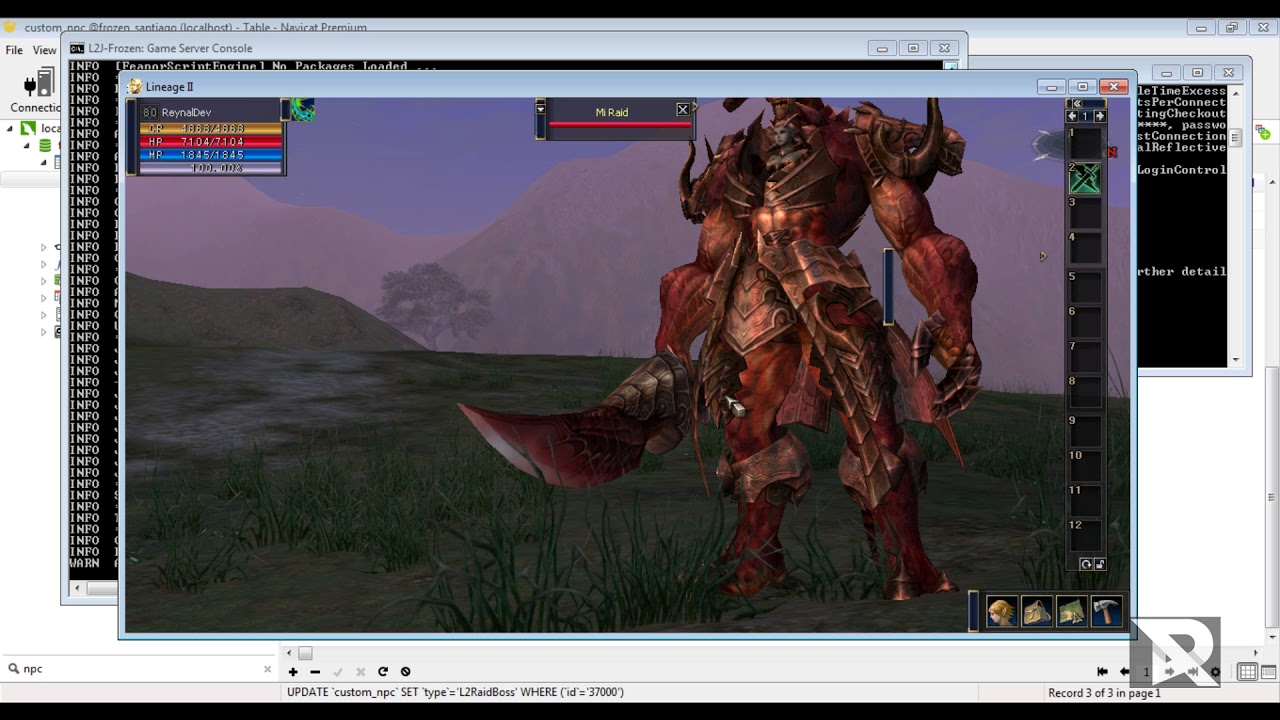Click the CP 4868/4868 bar
Screen dimensions: 1280x720
(x=211, y=129)
